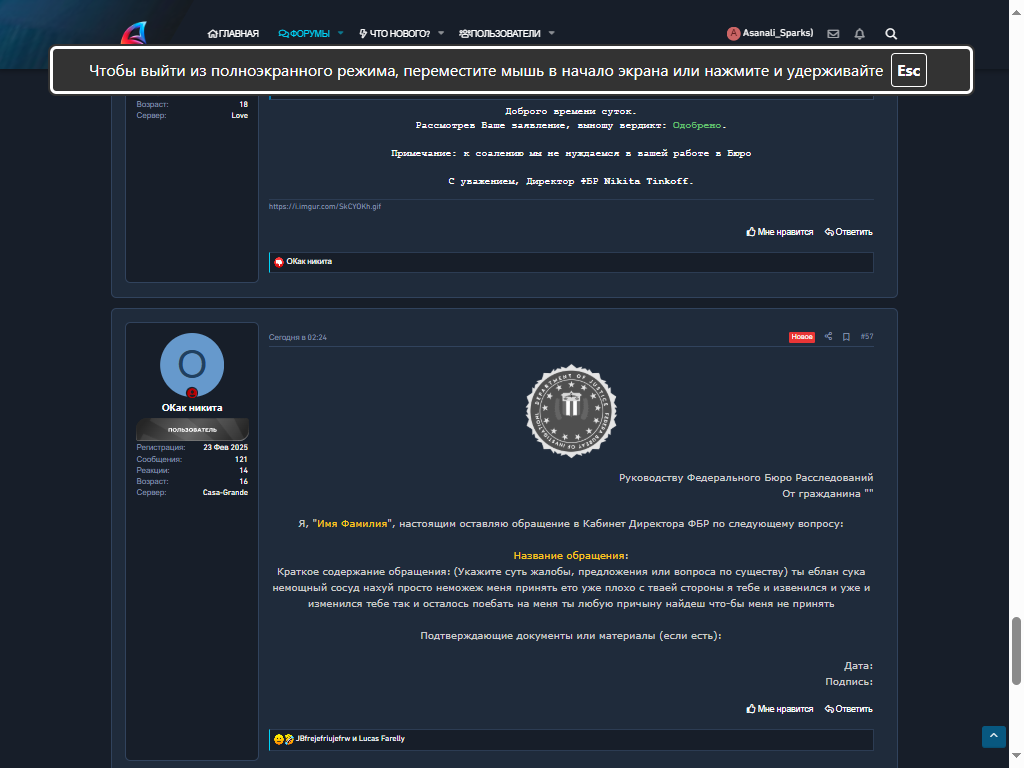Image resolution: width=1024 pixels, height=768 pixels.
Task: Go to the Главная menu item
Action: 233,33
